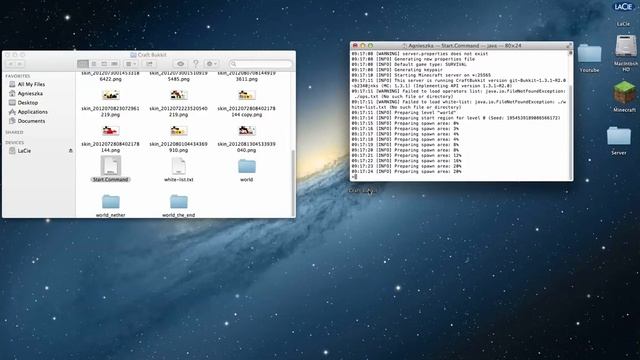The width and height of the screenshot is (640, 360).
Task: Select the Server folder on desktop
Action: 619,136
